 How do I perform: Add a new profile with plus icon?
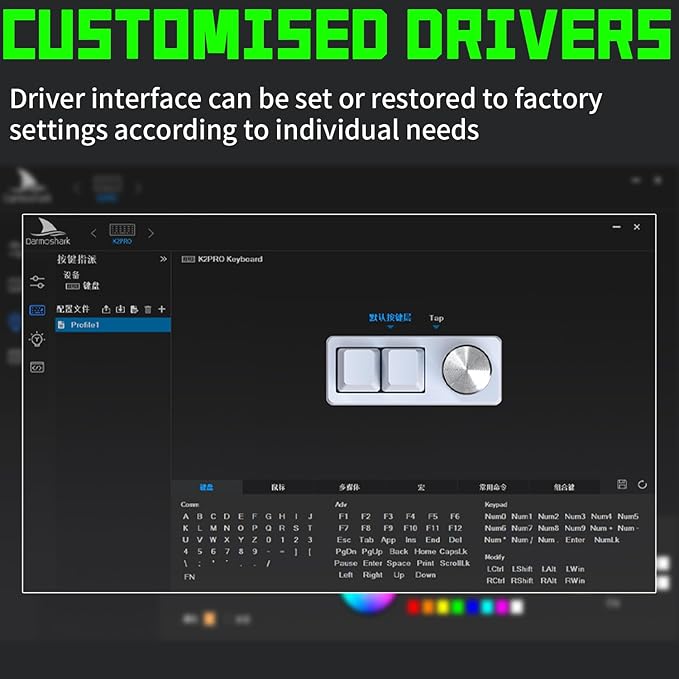coord(162,309)
